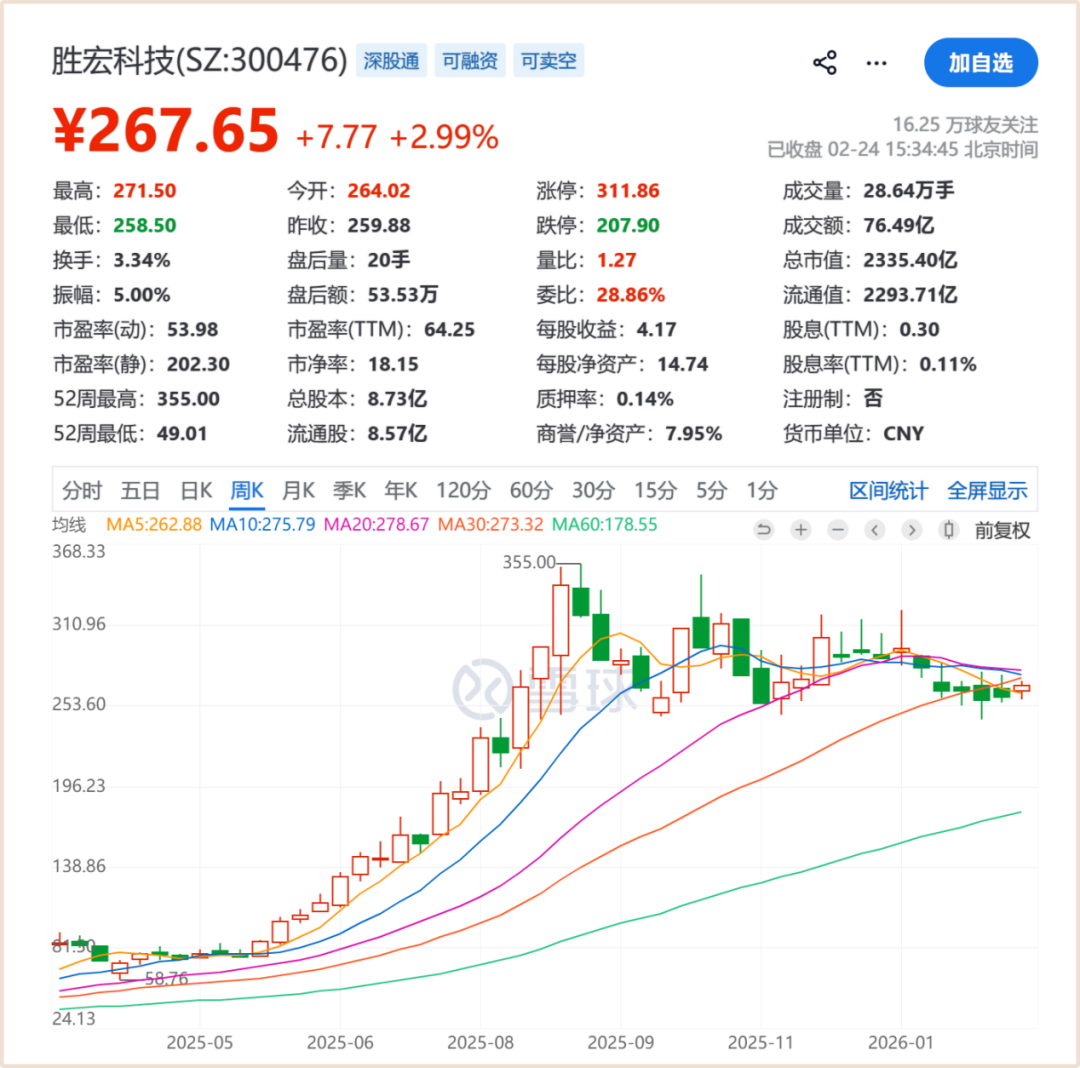Click the share icon

pyautogui.click(x=824, y=62)
